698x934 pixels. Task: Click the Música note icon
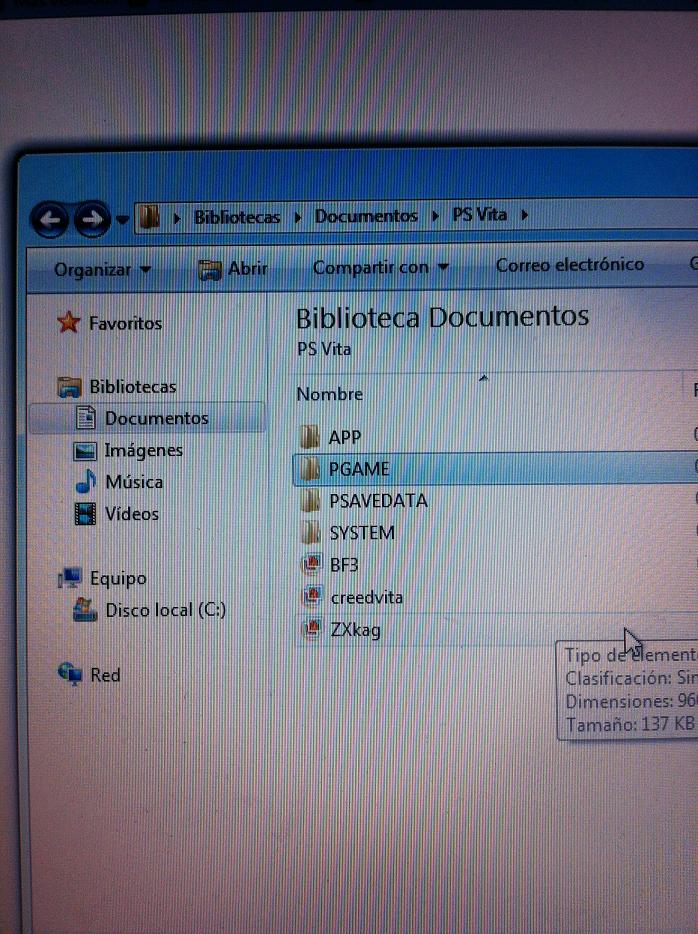click(86, 481)
